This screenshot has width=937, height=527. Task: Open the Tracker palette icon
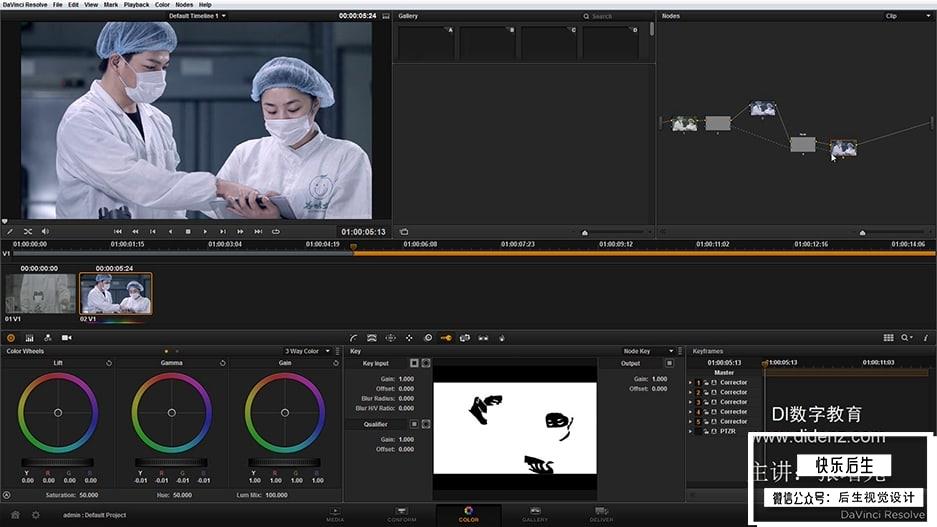(409, 338)
